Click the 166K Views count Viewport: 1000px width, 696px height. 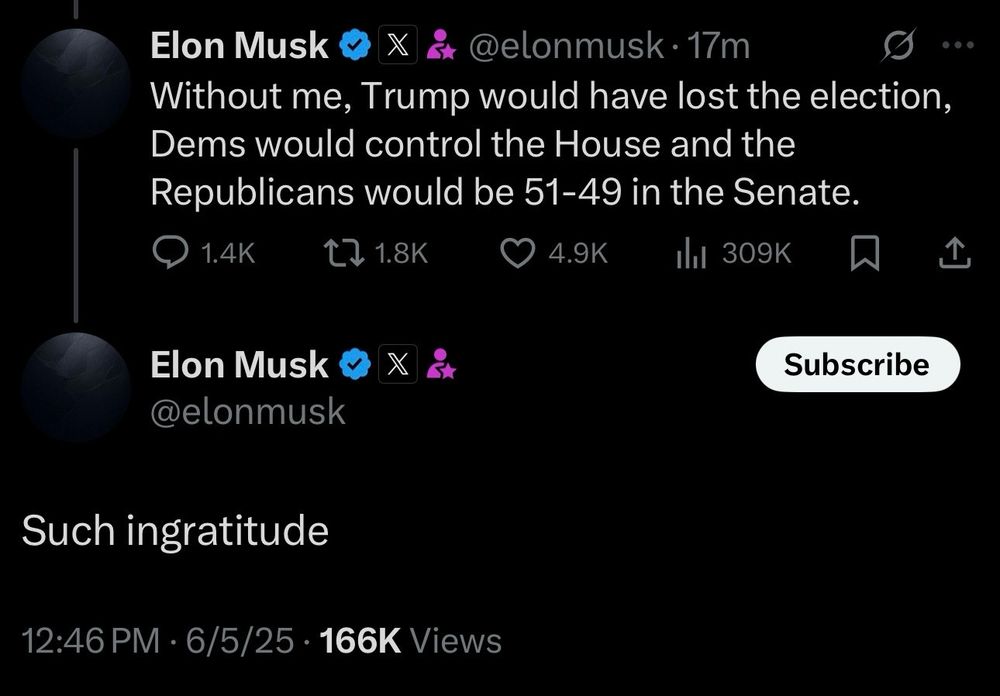click(x=410, y=639)
